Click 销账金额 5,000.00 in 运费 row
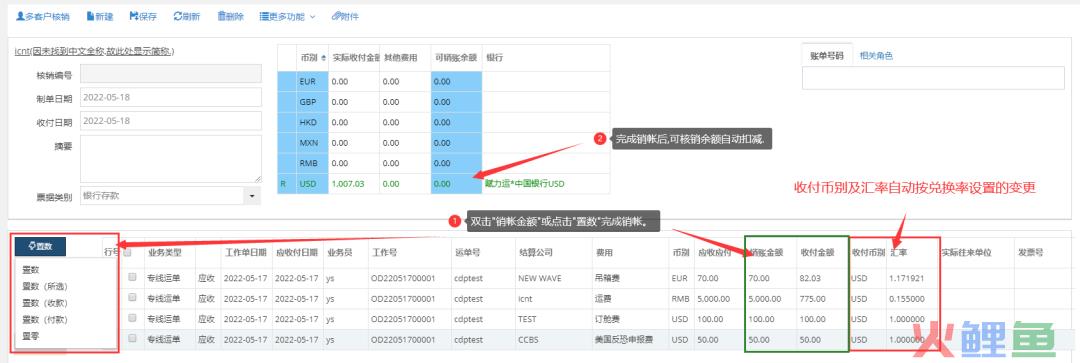The image size is (1080, 363). point(771,299)
